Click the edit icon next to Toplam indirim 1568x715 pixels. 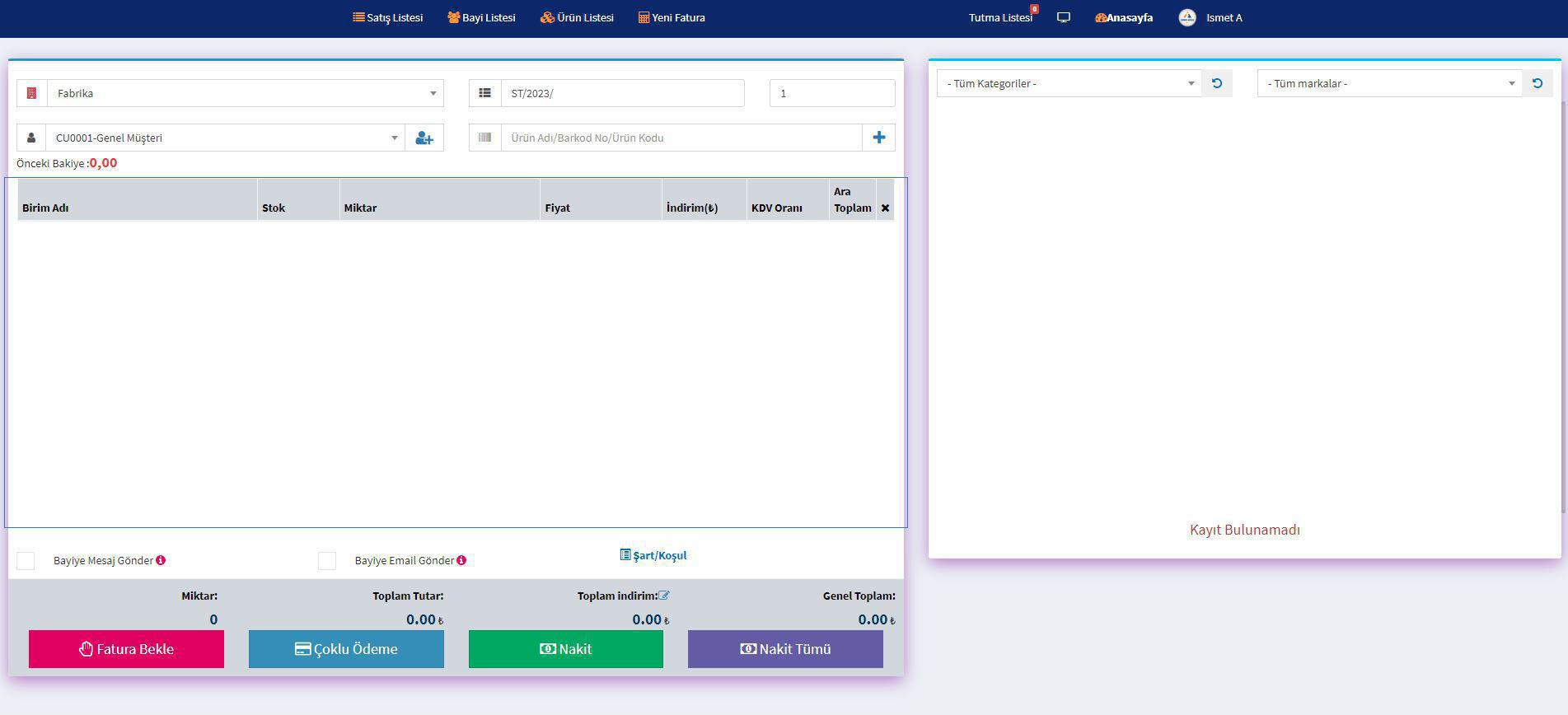click(664, 596)
